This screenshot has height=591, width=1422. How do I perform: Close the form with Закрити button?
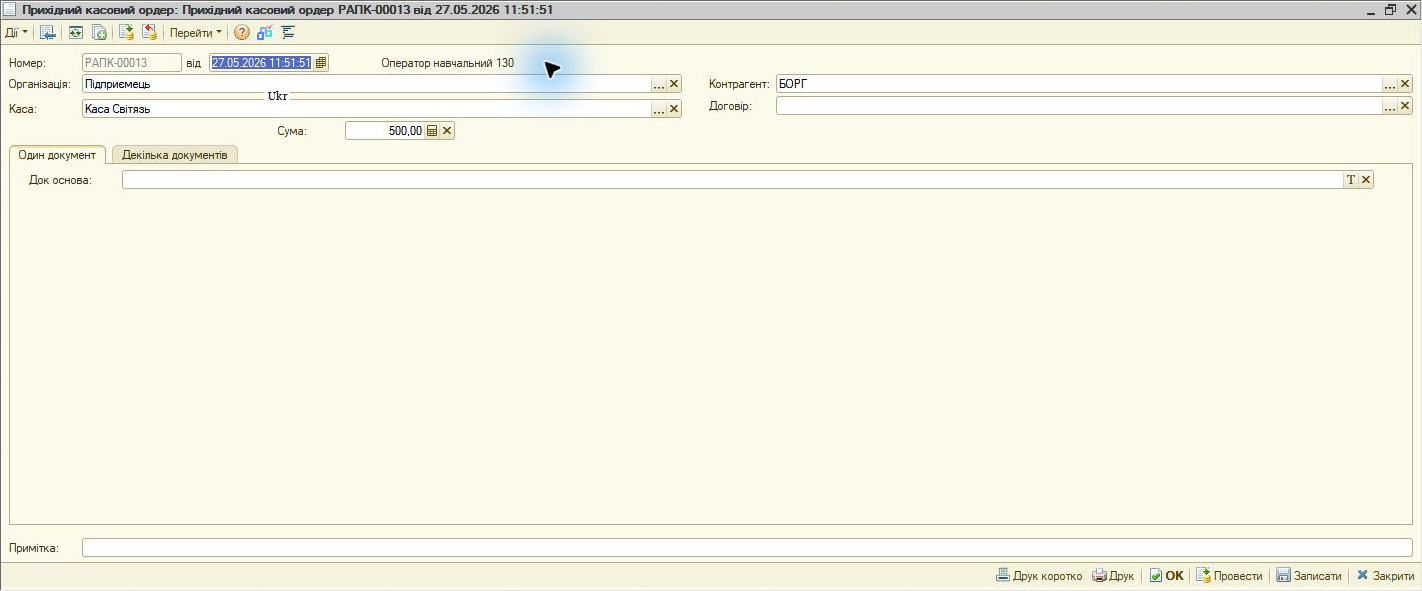[x=1385, y=576]
